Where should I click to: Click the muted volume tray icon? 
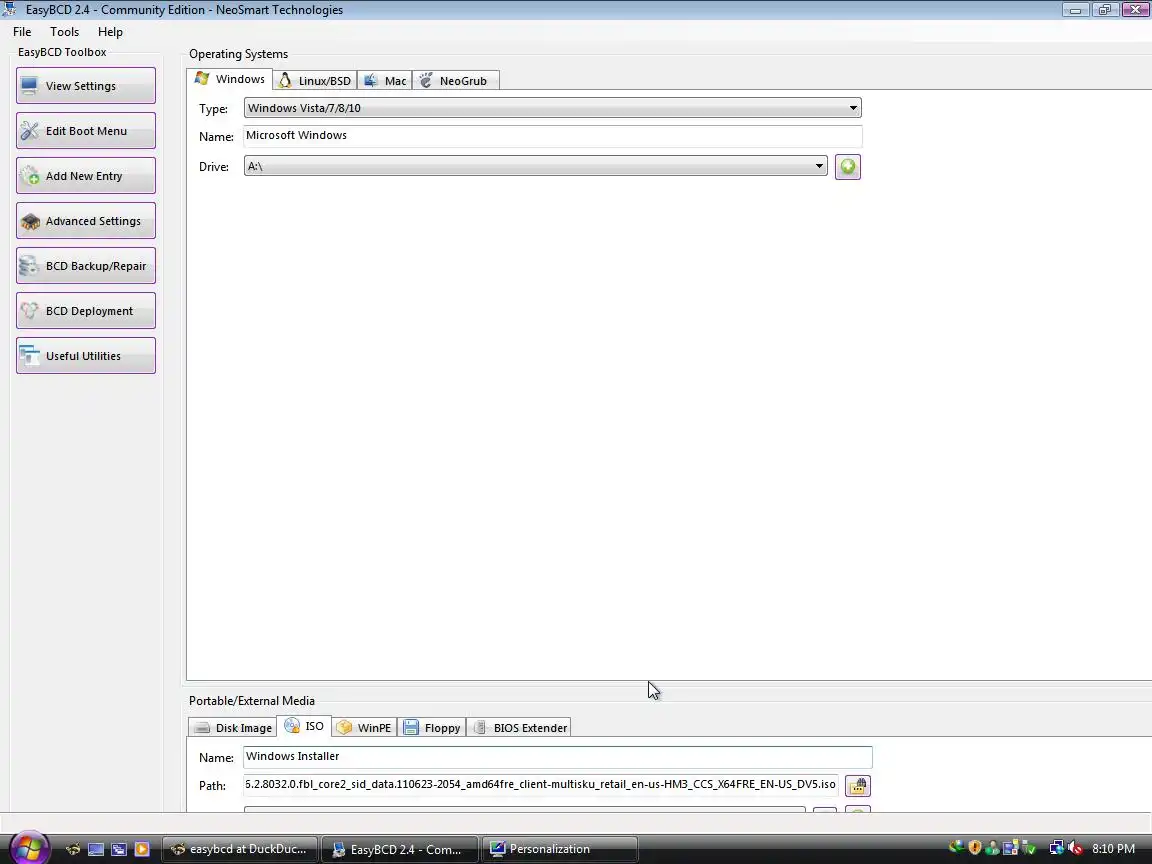point(1075,849)
